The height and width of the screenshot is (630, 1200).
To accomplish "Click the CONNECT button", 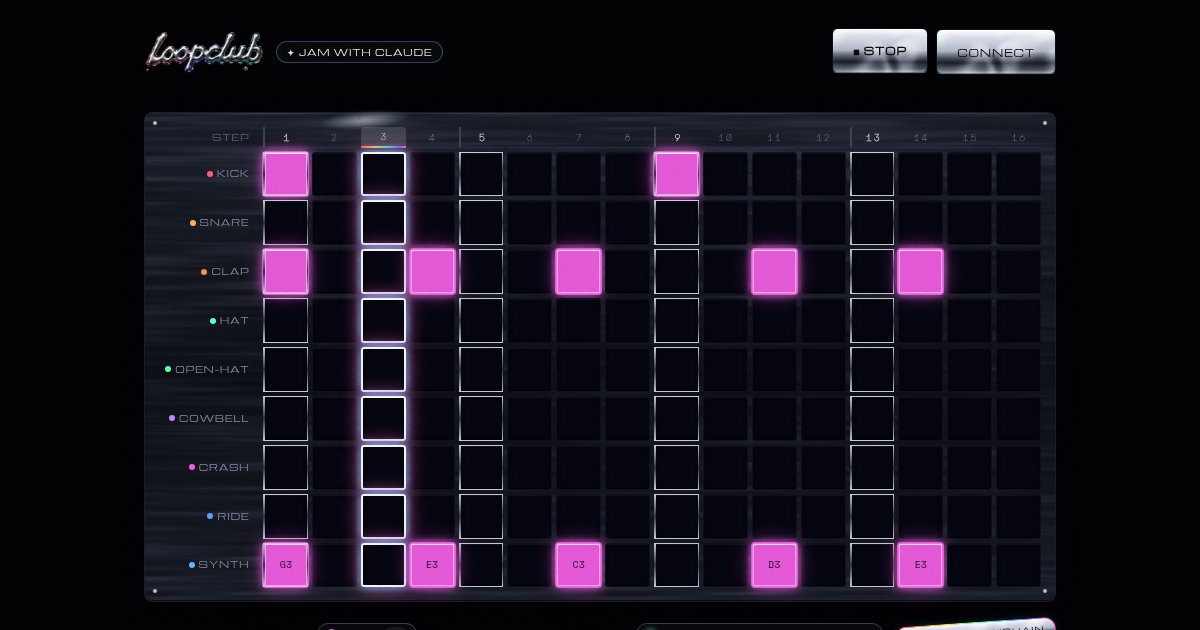I will coord(995,52).
